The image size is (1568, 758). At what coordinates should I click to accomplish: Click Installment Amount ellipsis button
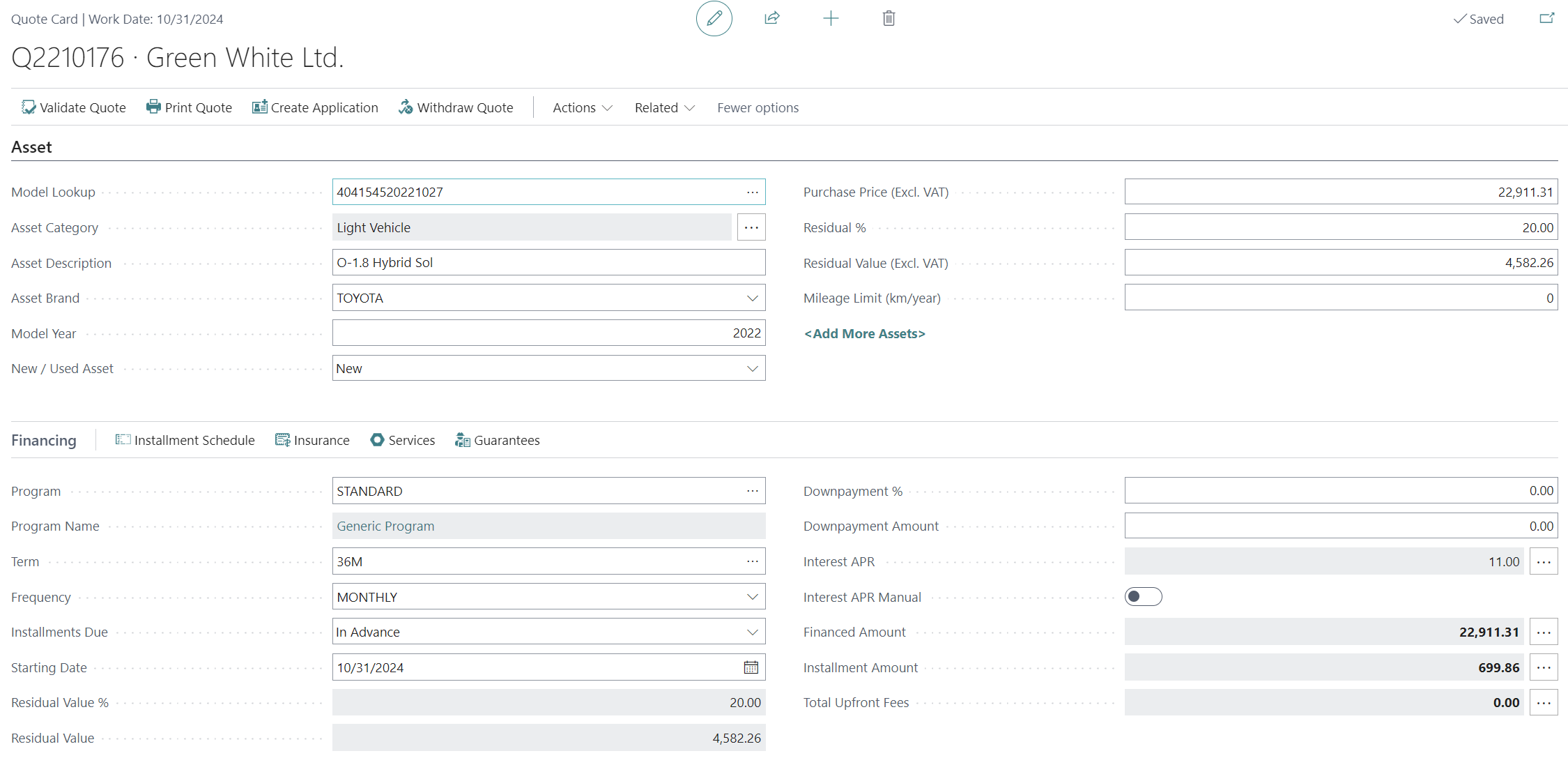coord(1544,667)
